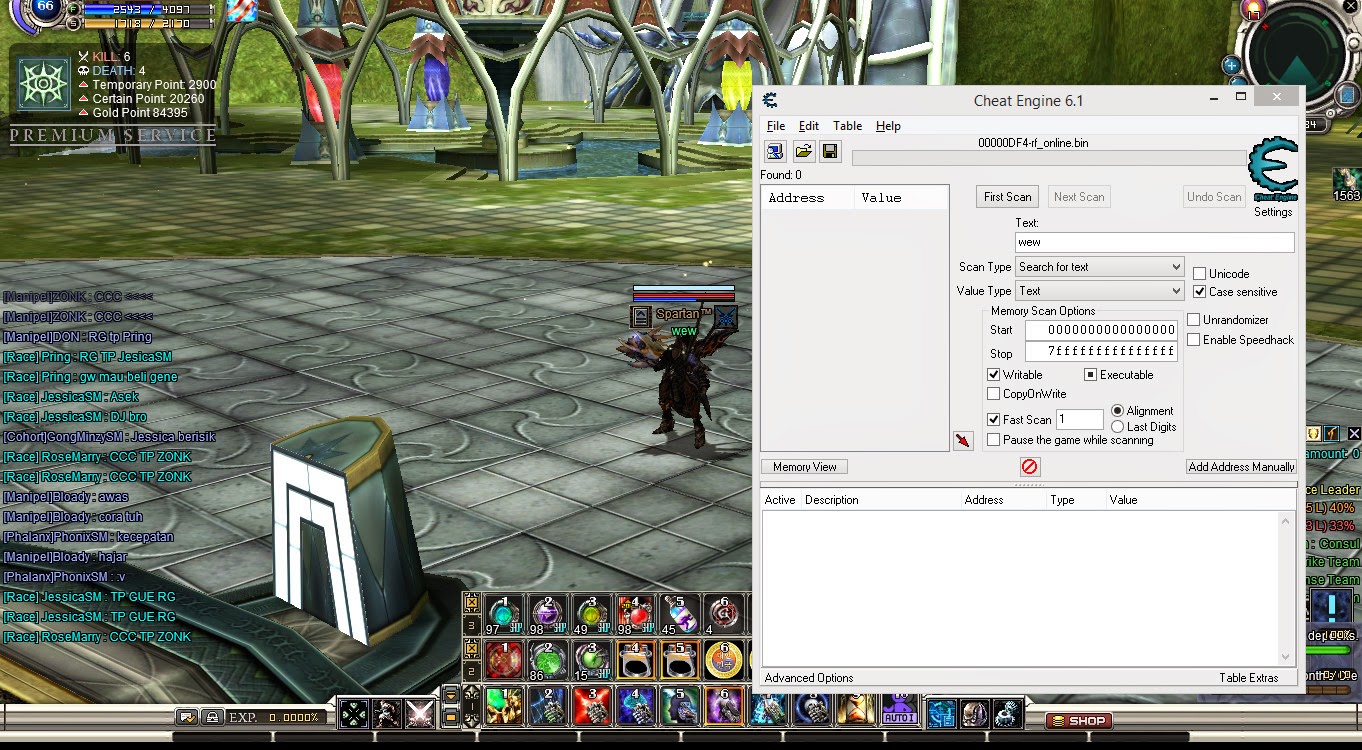Open the Value Type dropdown
The height and width of the screenshot is (750, 1362).
[x=1100, y=291]
